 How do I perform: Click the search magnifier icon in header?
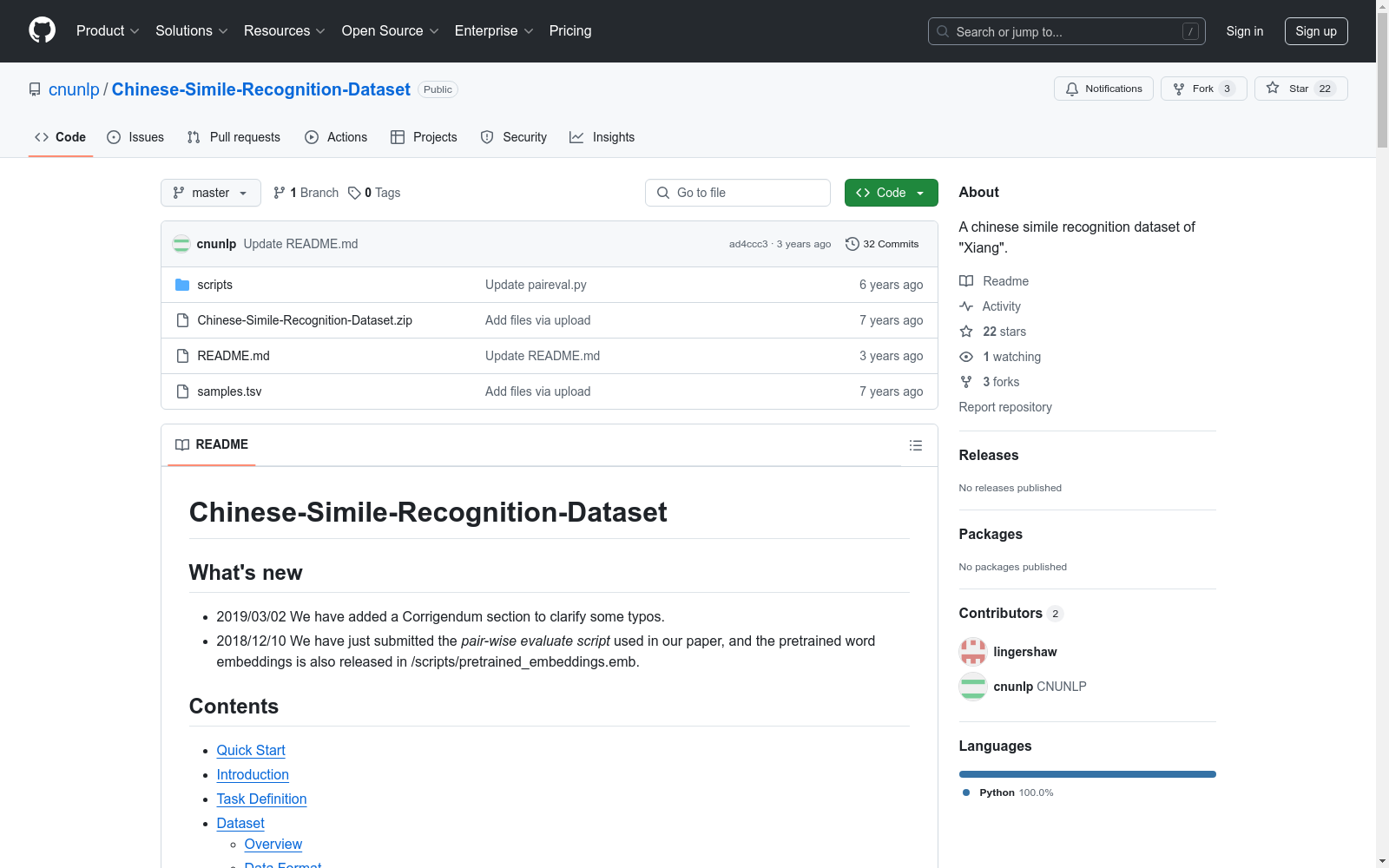tap(943, 31)
